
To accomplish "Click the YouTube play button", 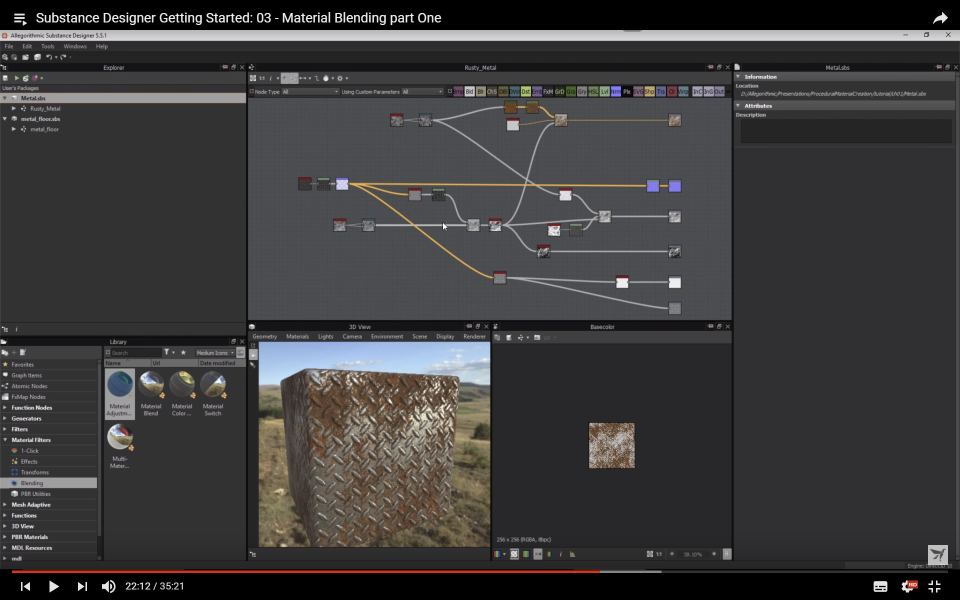I will [x=54, y=586].
